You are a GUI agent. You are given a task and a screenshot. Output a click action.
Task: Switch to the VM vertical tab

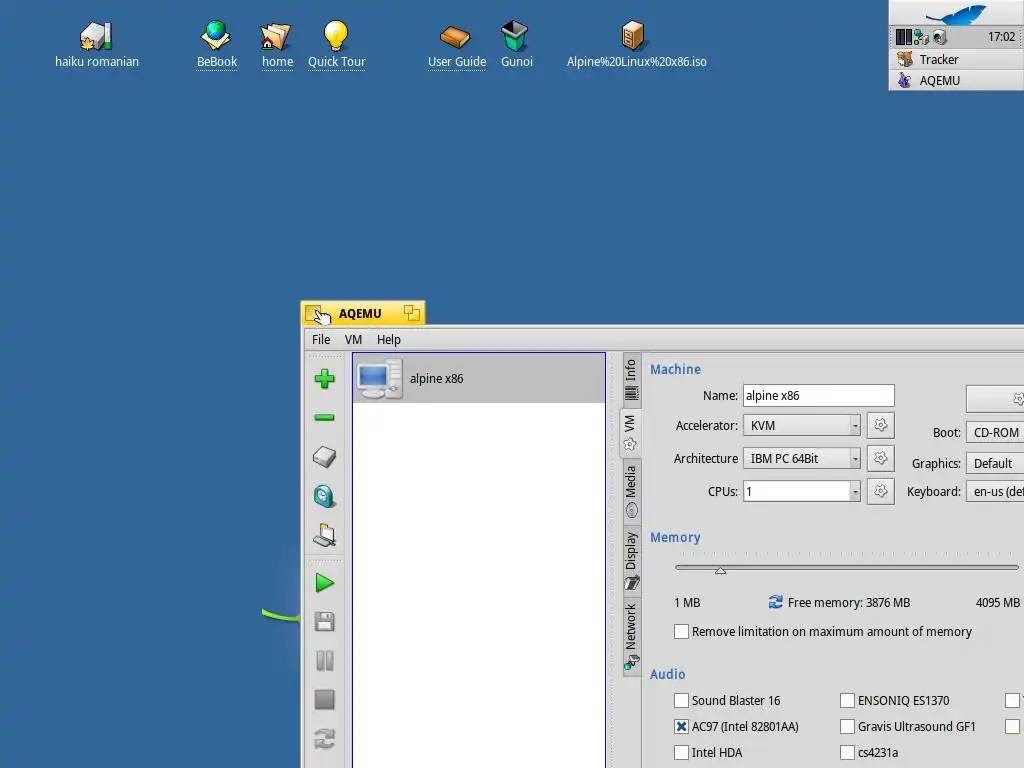tap(630, 432)
